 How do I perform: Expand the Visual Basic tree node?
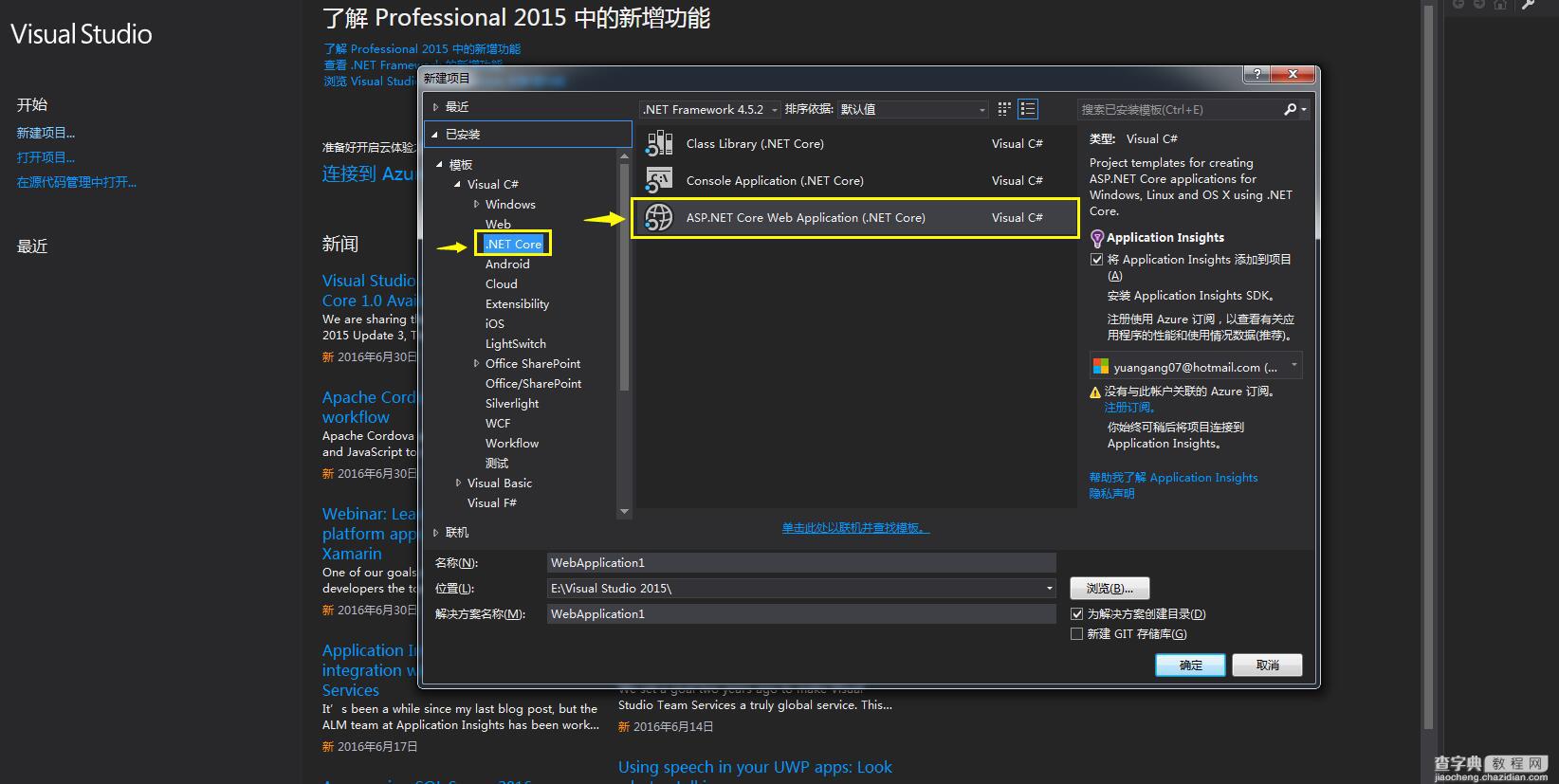point(458,483)
